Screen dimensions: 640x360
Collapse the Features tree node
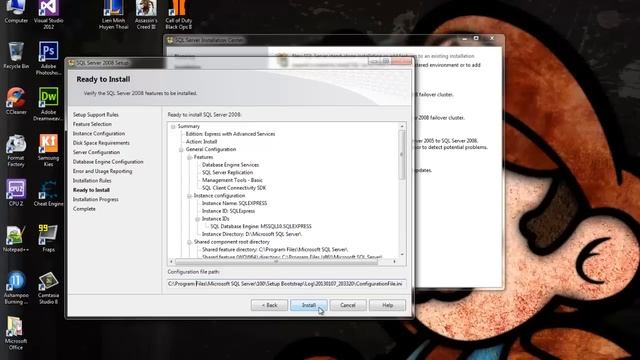(189, 157)
